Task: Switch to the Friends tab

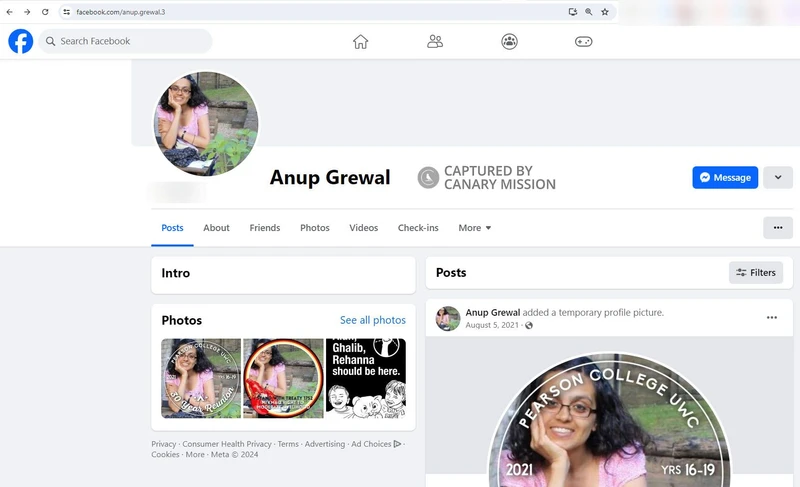Action: [265, 228]
